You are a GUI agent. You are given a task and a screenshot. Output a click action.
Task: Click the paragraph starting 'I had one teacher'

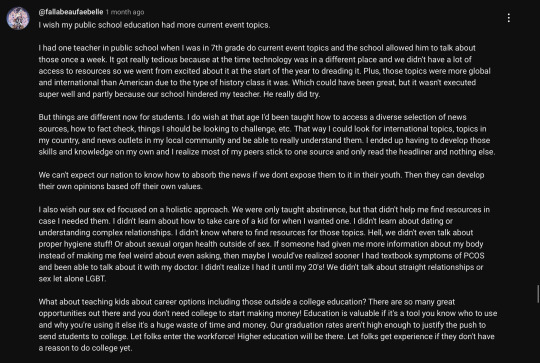[264, 71]
